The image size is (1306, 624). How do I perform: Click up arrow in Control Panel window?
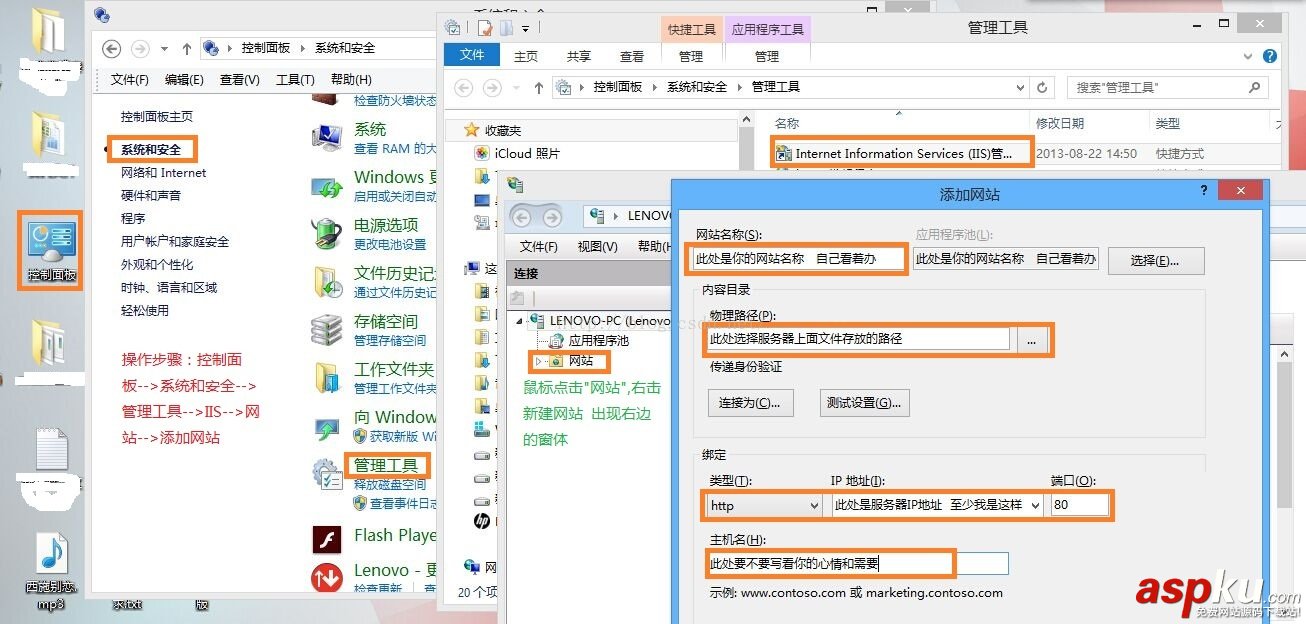[x=186, y=48]
